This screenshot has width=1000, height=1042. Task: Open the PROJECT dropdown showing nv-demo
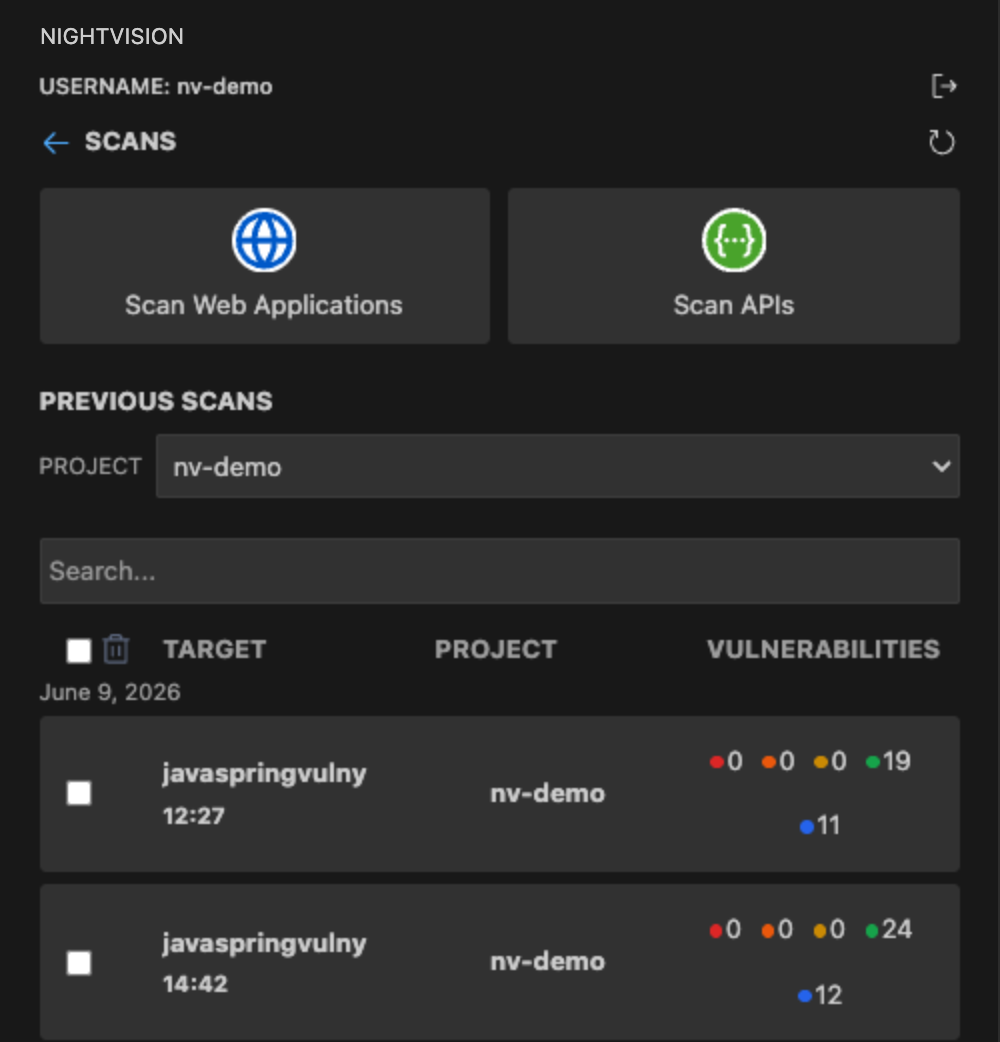click(x=557, y=467)
